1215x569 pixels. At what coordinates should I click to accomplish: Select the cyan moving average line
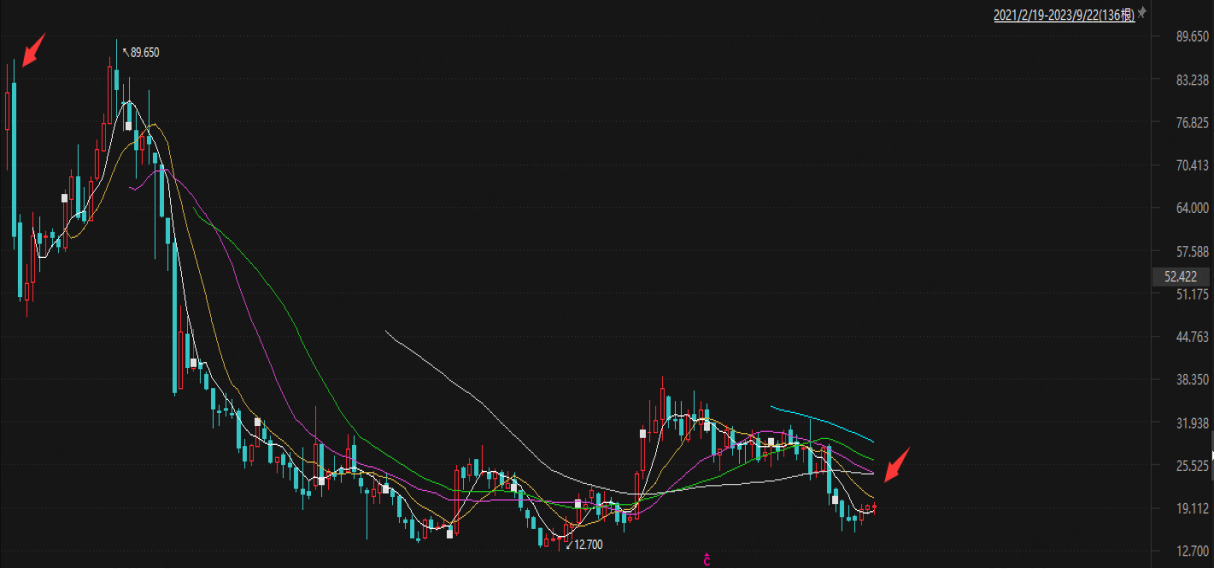[822, 419]
